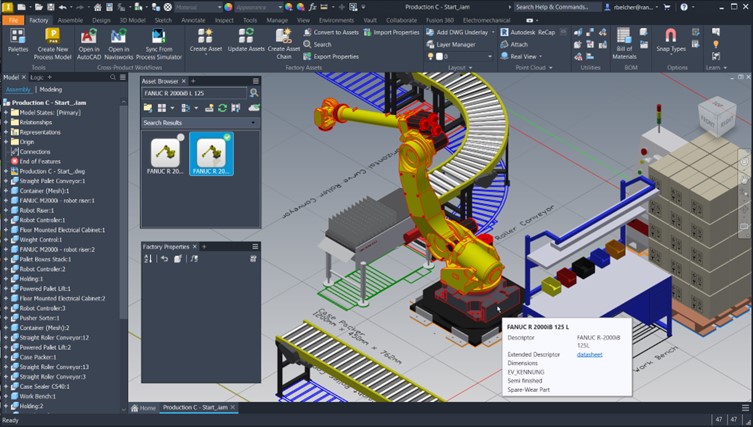The width and height of the screenshot is (753, 427).
Task: Open the Palettes tool
Action: 18,42
